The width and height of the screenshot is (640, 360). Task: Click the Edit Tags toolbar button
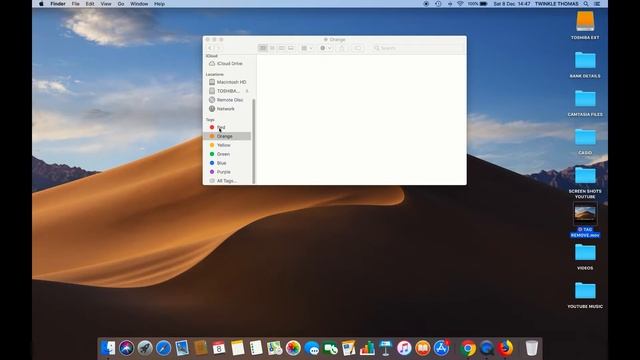point(358,48)
